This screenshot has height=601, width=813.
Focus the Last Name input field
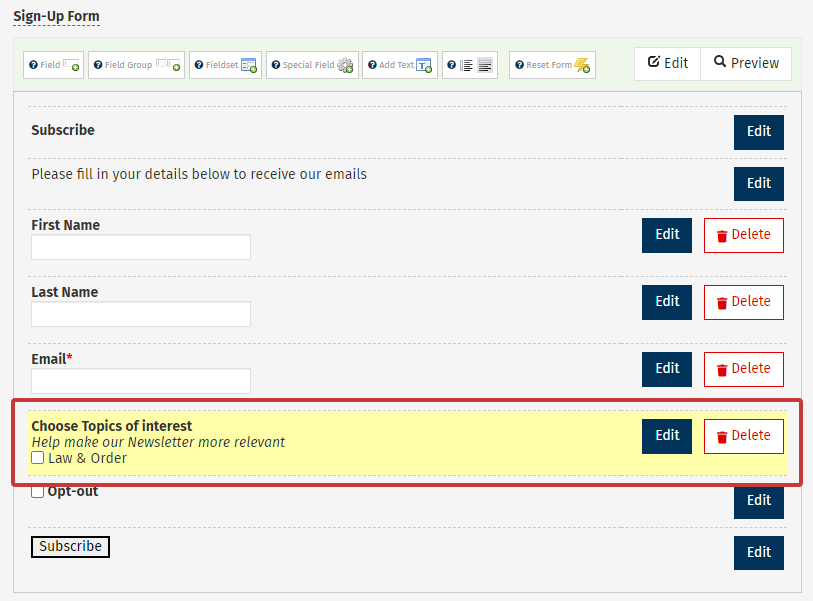pyautogui.click(x=140, y=314)
